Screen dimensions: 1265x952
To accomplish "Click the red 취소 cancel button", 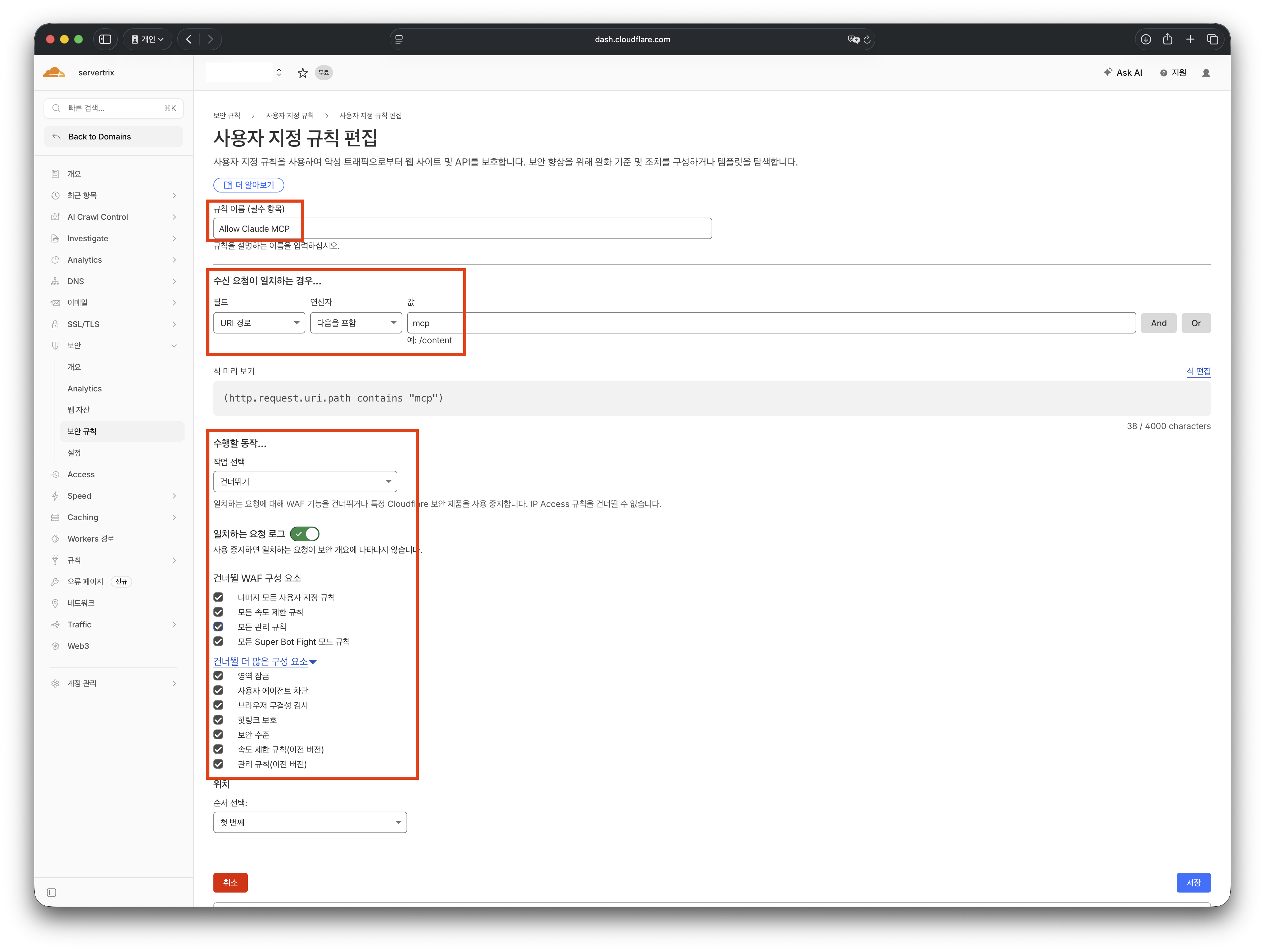I will [230, 882].
